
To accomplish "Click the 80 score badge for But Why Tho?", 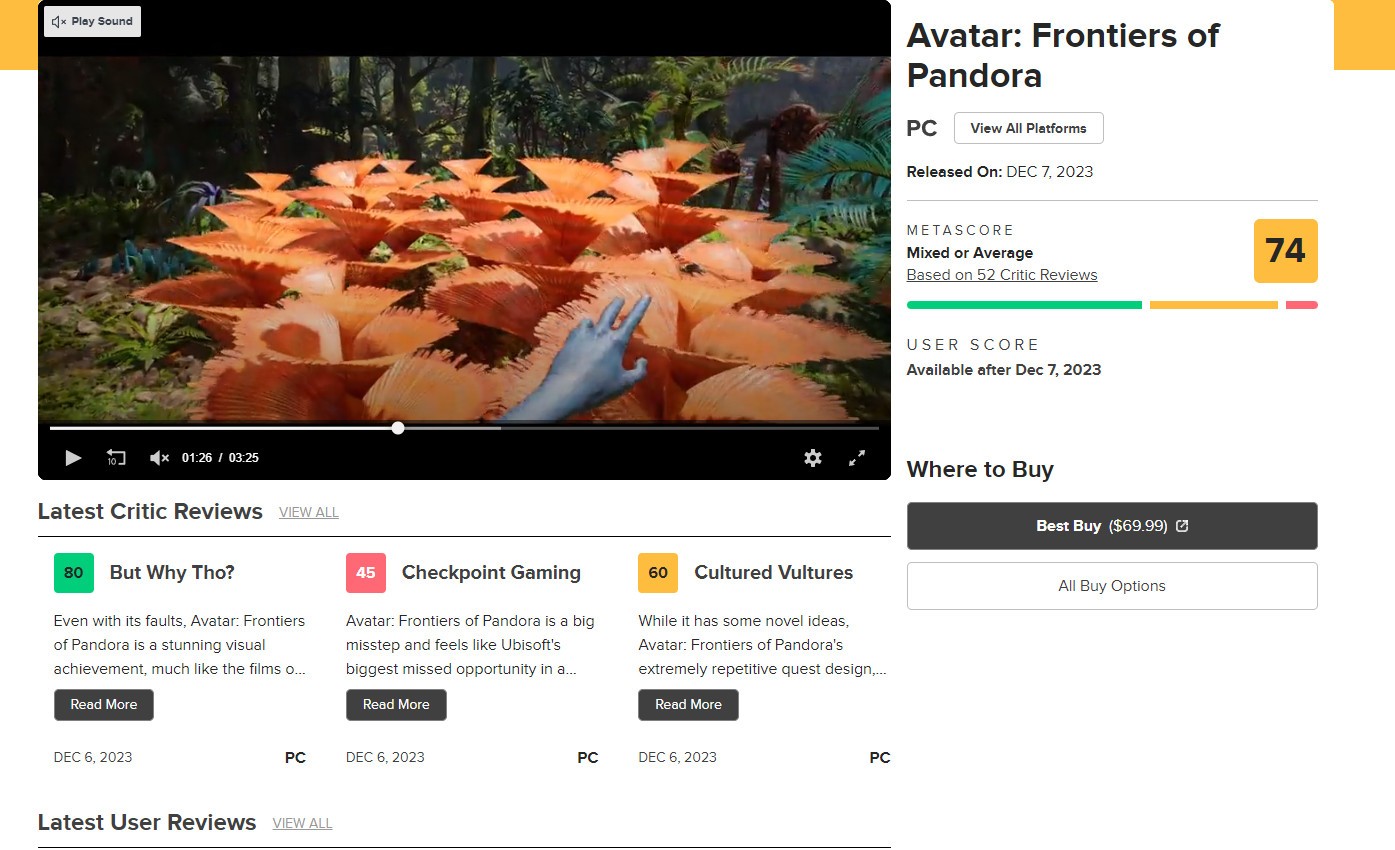I will tap(74, 573).
